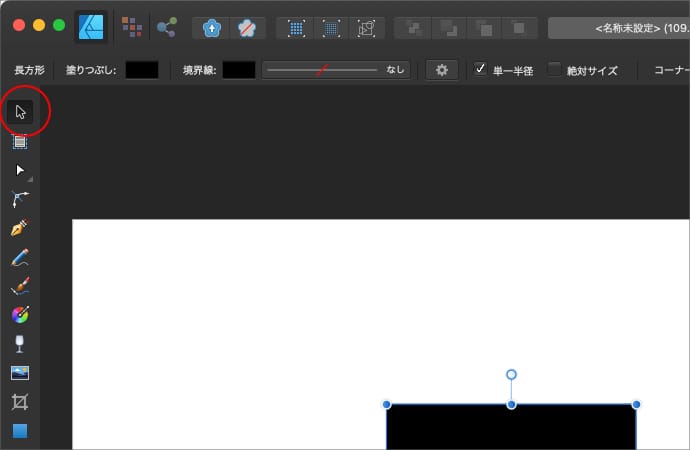690x450 pixels.
Task: Select the Vector Brush tool
Action: click(x=20, y=286)
